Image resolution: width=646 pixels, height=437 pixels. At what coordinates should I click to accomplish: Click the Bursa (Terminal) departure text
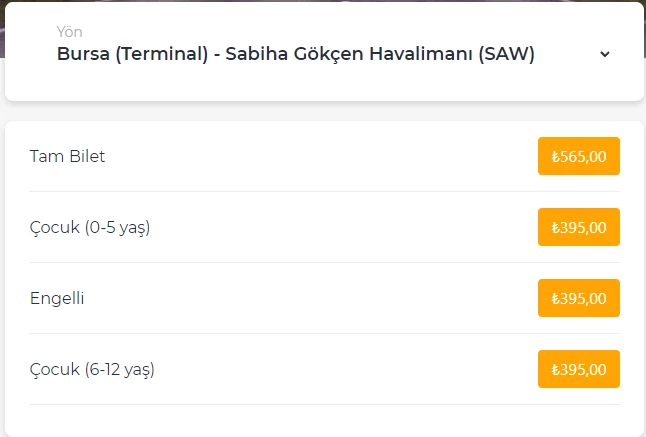133,54
